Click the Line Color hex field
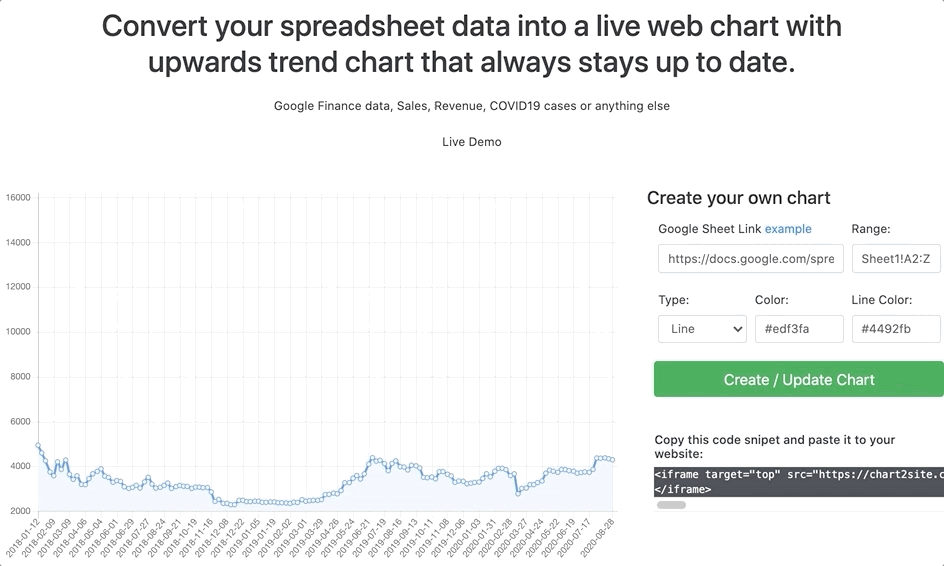 pos(896,329)
